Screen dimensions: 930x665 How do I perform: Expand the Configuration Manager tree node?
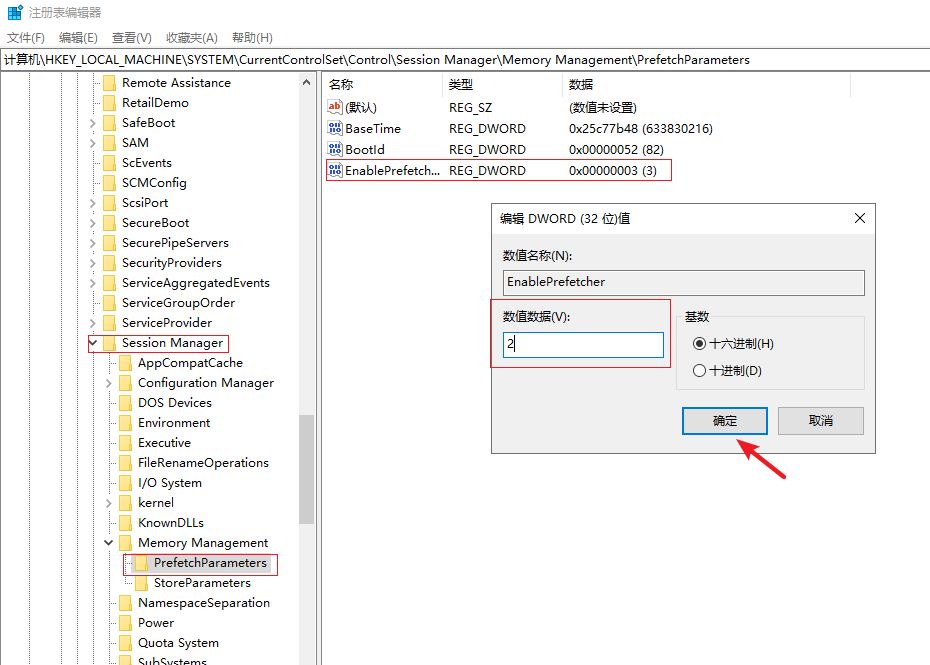109,383
